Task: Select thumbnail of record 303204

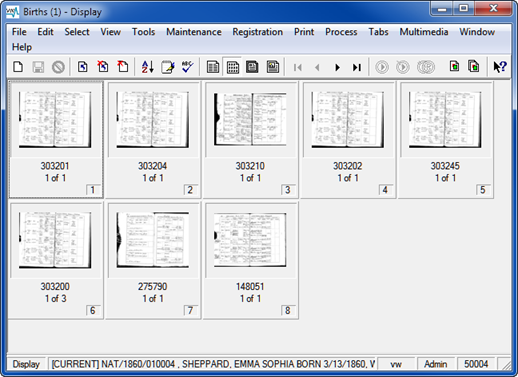Action: pos(153,120)
